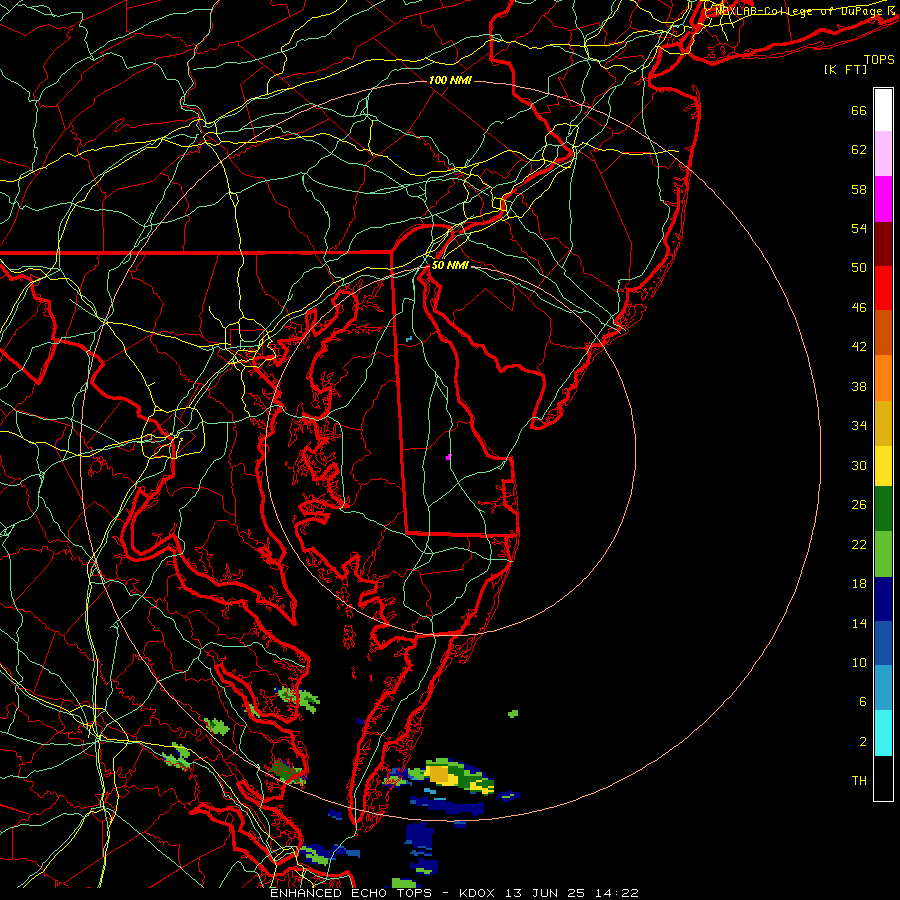Click the legend value 66

[x=859, y=110]
